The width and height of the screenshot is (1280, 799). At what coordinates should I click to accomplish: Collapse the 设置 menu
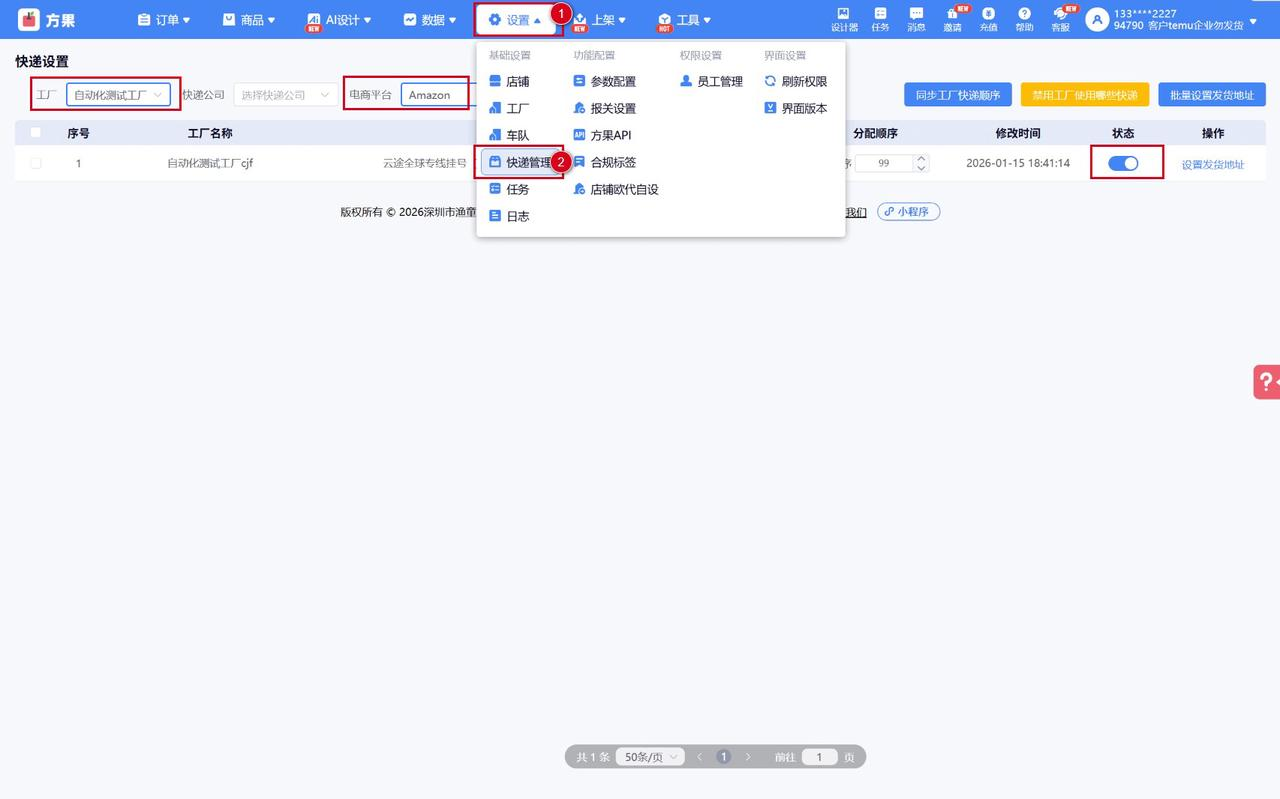coord(515,20)
